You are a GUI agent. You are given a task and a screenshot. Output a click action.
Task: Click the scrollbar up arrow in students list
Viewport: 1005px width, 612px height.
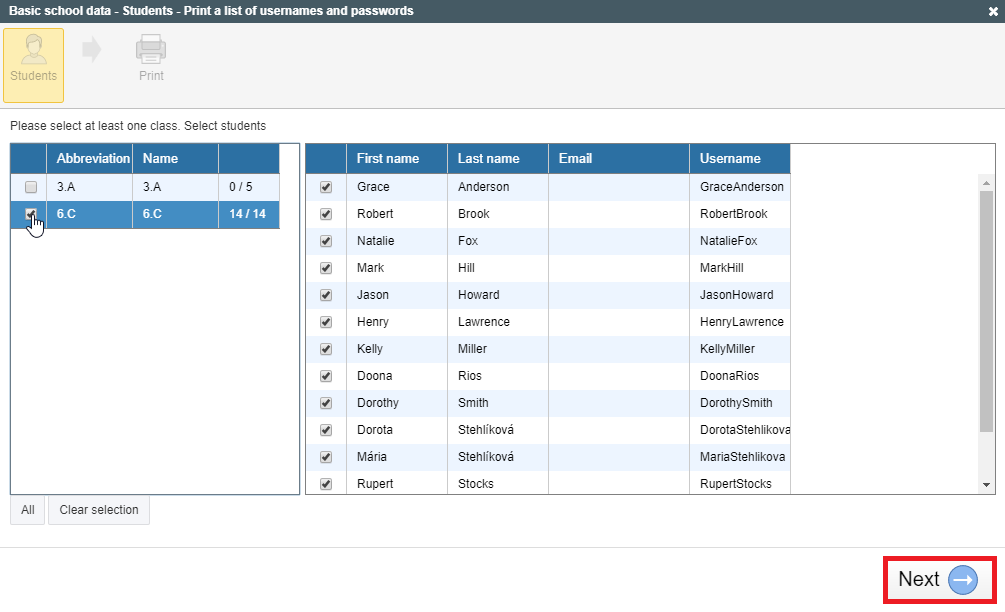coord(986,183)
